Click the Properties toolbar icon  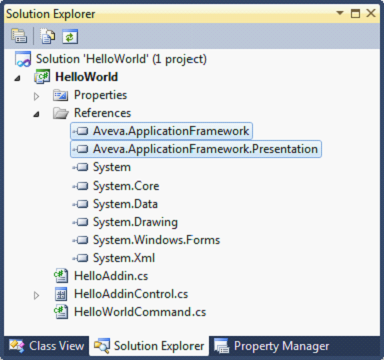point(19,36)
